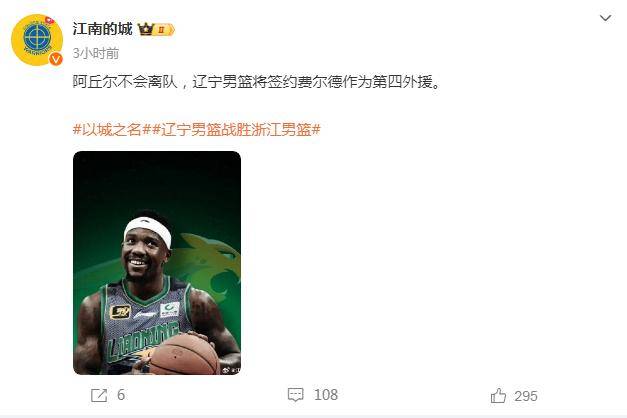Click the like count 295
The image size is (627, 418).
click(526, 396)
